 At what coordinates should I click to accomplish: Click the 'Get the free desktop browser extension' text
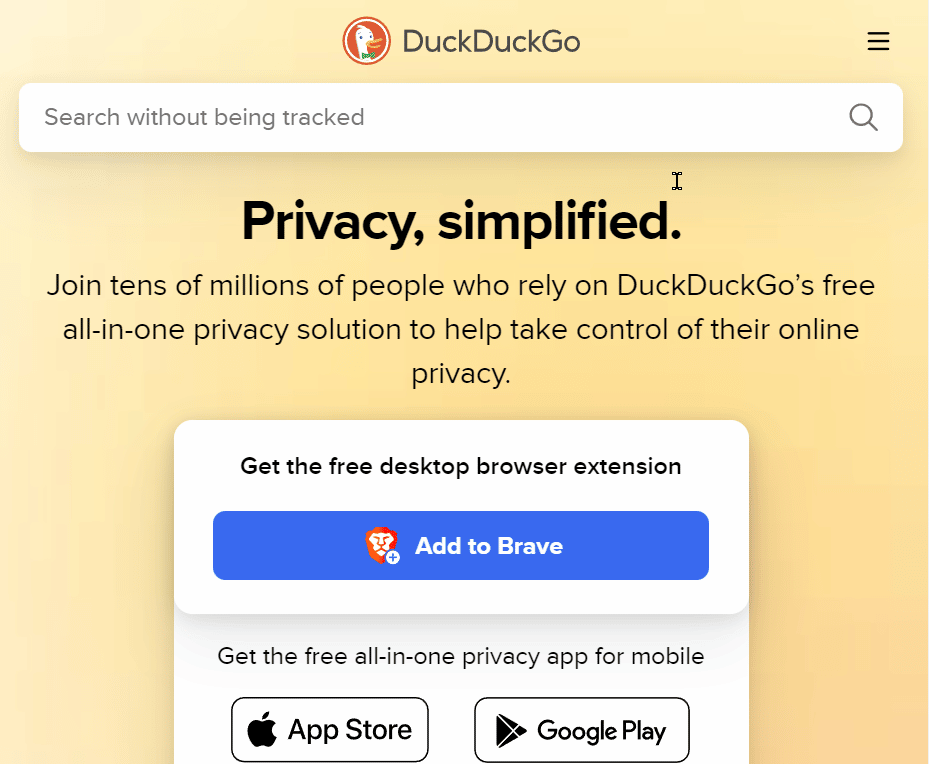click(461, 466)
